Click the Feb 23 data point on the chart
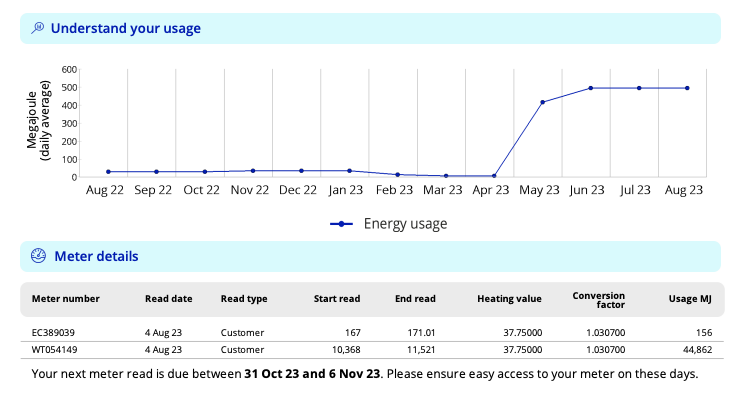Screen dimensions: 739x396 398,174
